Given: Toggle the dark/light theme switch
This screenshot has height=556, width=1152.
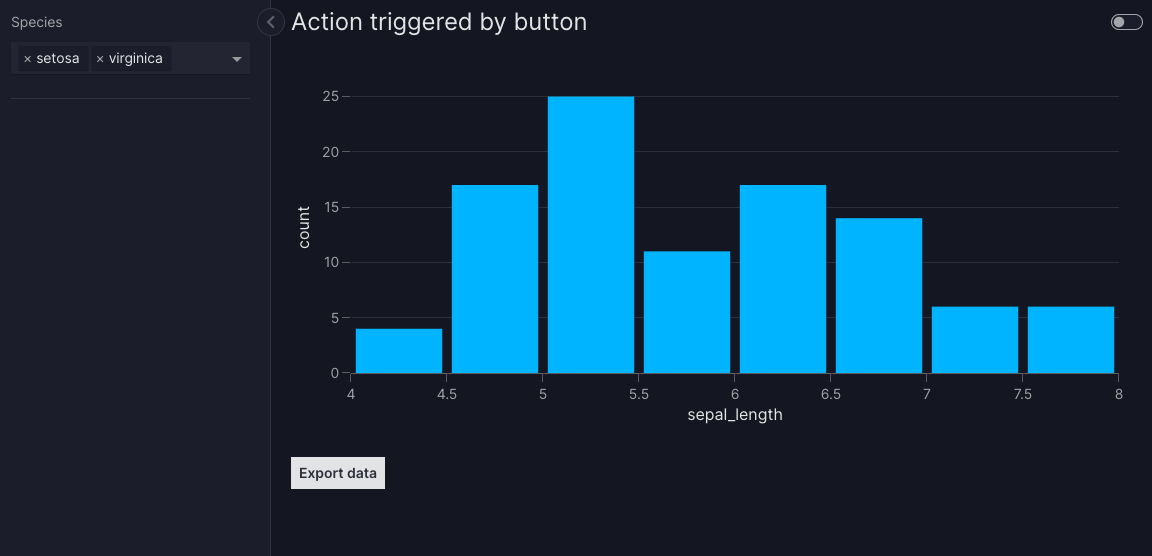Looking at the screenshot, I should tap(1126, 22).
